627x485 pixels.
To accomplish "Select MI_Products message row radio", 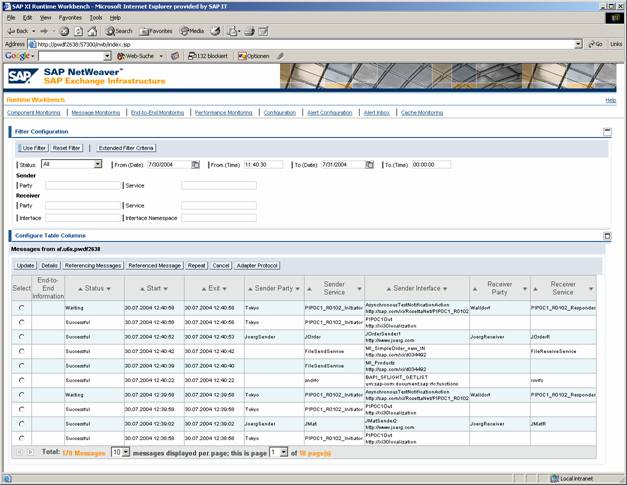I will (22, 365).
